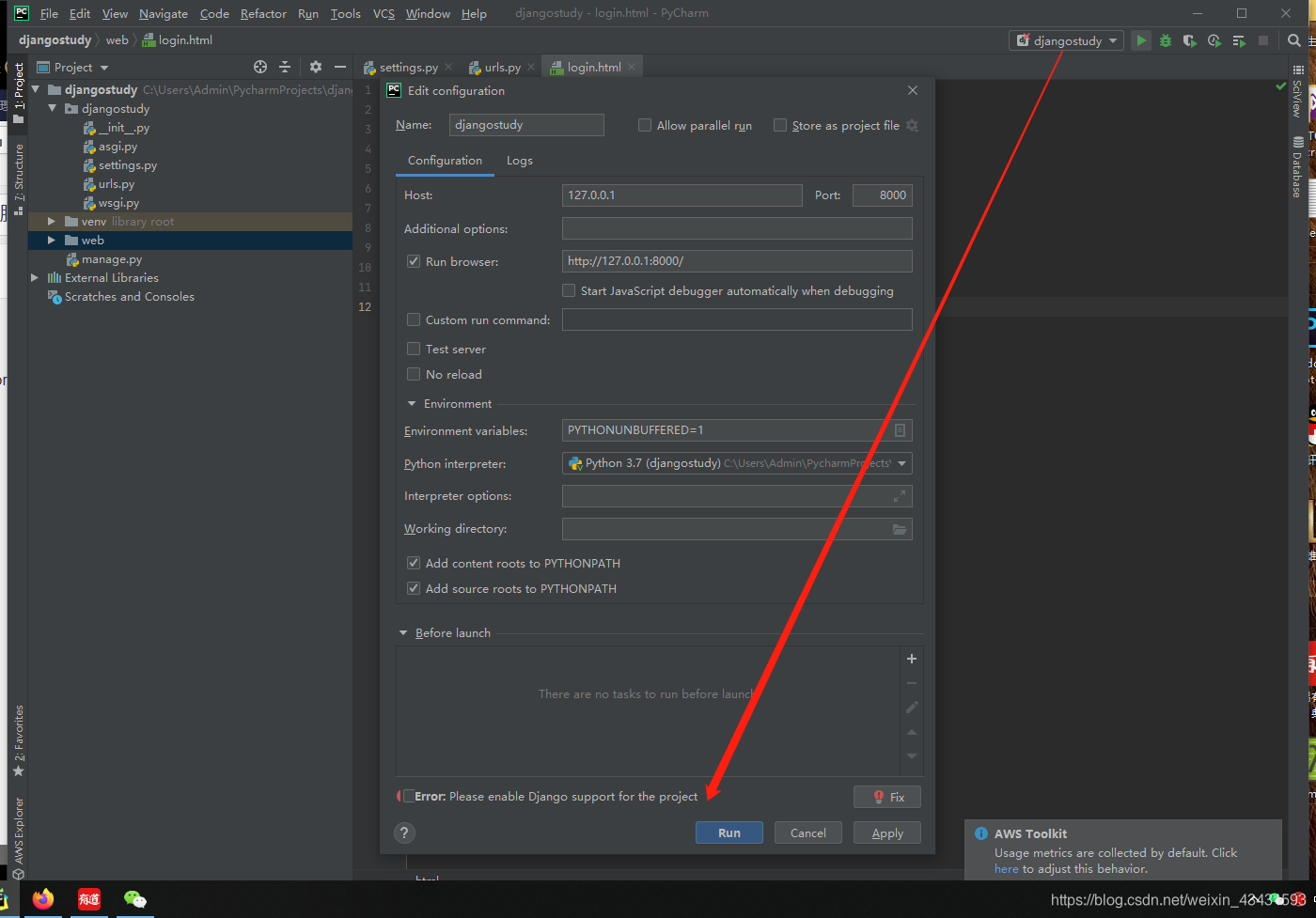Click the grey Stop icon in toolbar

click(x=1263, y=40)
